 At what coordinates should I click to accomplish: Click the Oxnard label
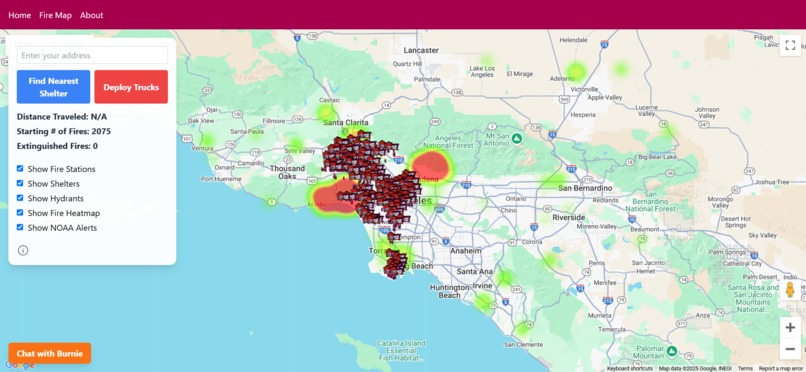pos(224,167)
